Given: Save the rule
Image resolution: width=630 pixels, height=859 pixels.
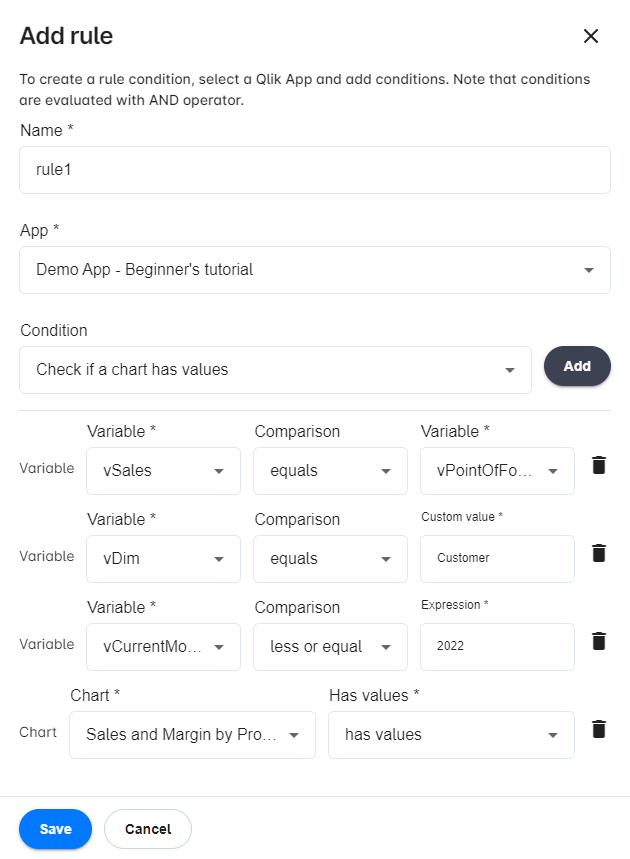Looking at the screenshot, I should tap(55, 829).
